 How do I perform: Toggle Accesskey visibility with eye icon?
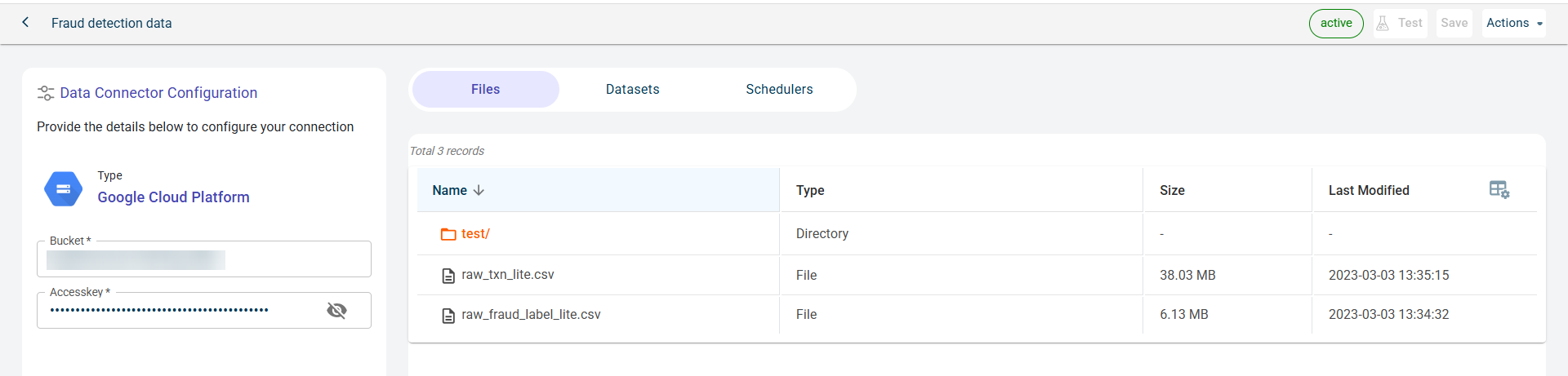(x=336, y=310)
